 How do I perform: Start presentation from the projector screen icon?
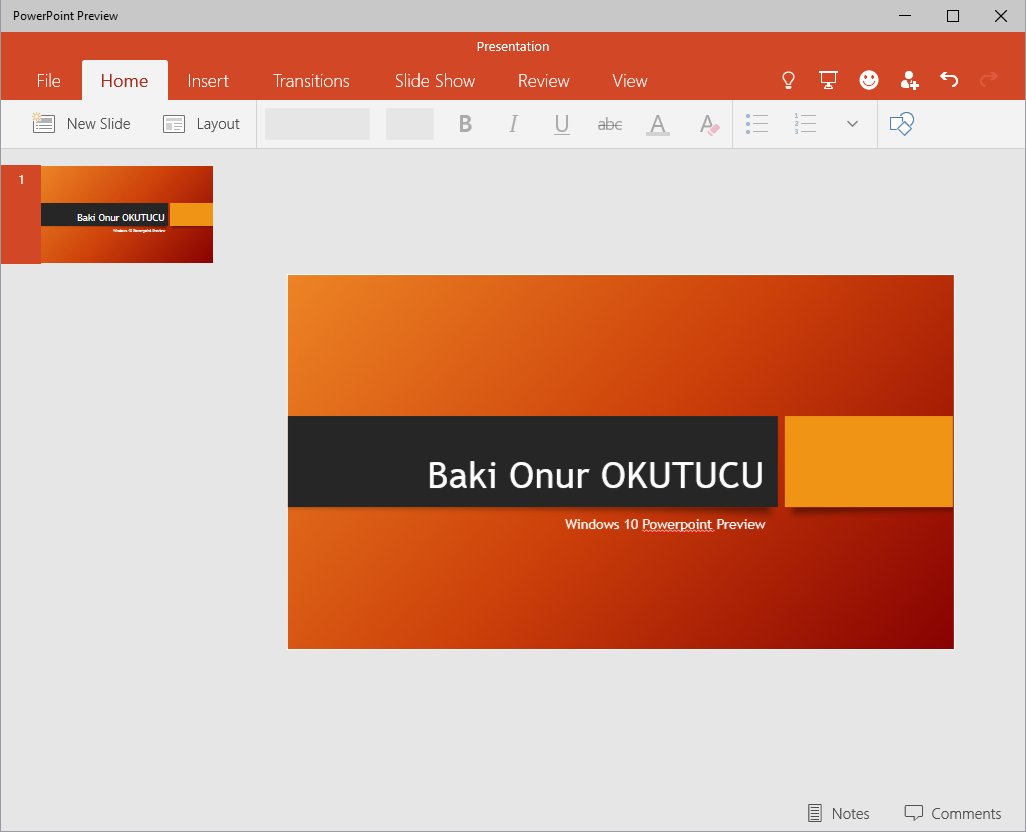(x=828, y=80)
